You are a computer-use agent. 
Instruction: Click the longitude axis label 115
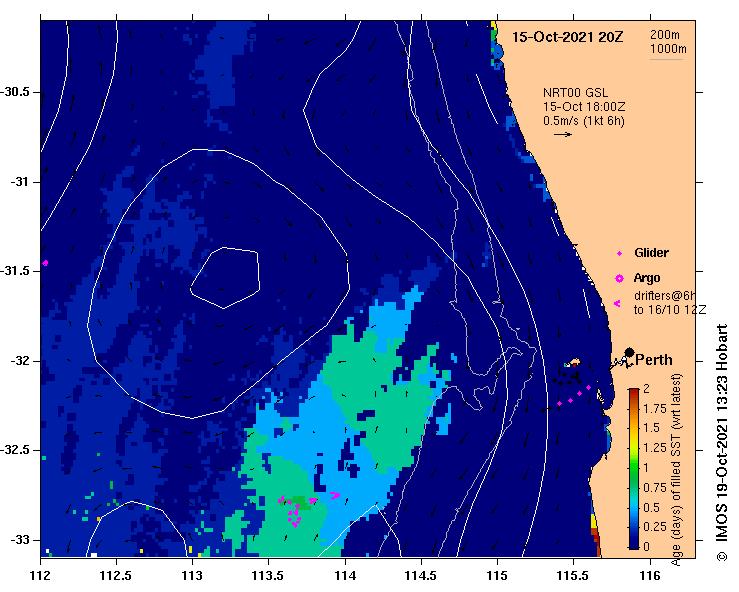(x=497, y=576)
